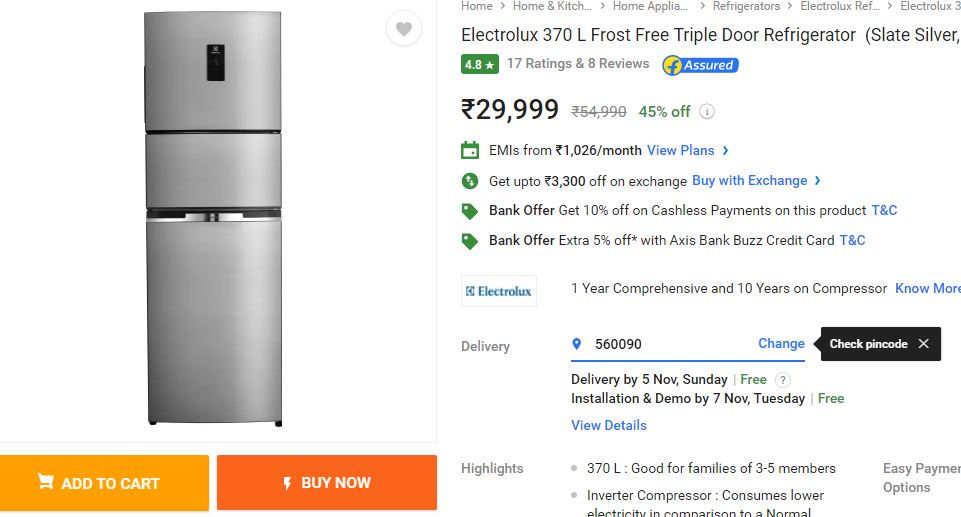The width and height of the screenshot is (961, 517).
Task: Open the Refrigerators breadcrumb
Action: click(746, 6)
